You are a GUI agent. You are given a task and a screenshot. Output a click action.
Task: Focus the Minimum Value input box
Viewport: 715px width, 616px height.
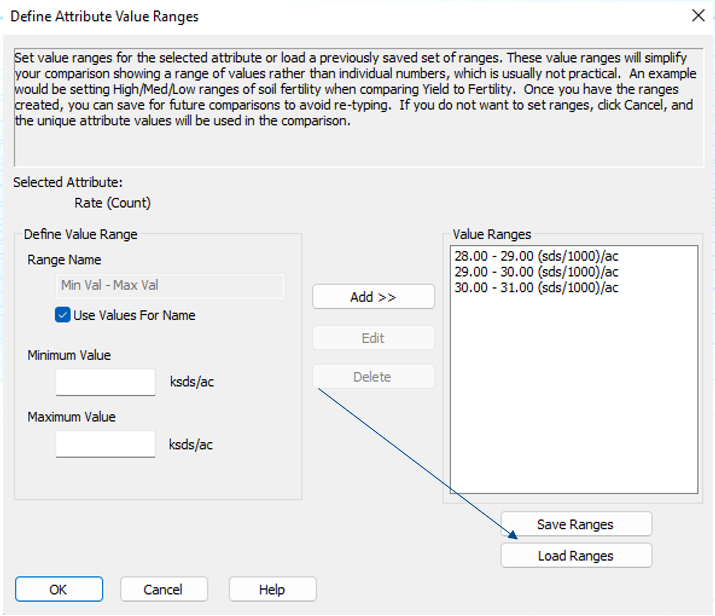click(105, 382)
